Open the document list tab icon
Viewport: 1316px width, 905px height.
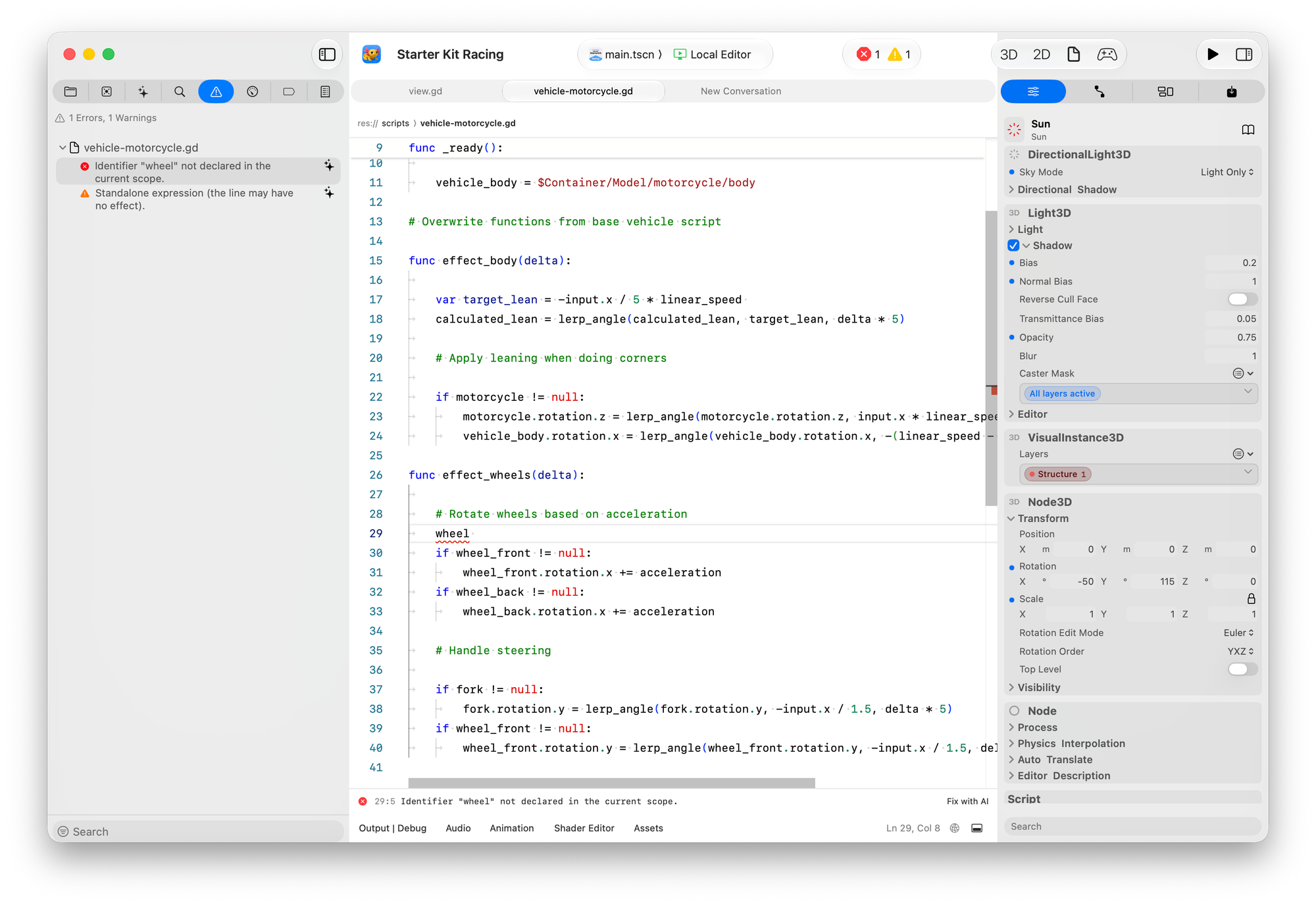pos(325,91)
